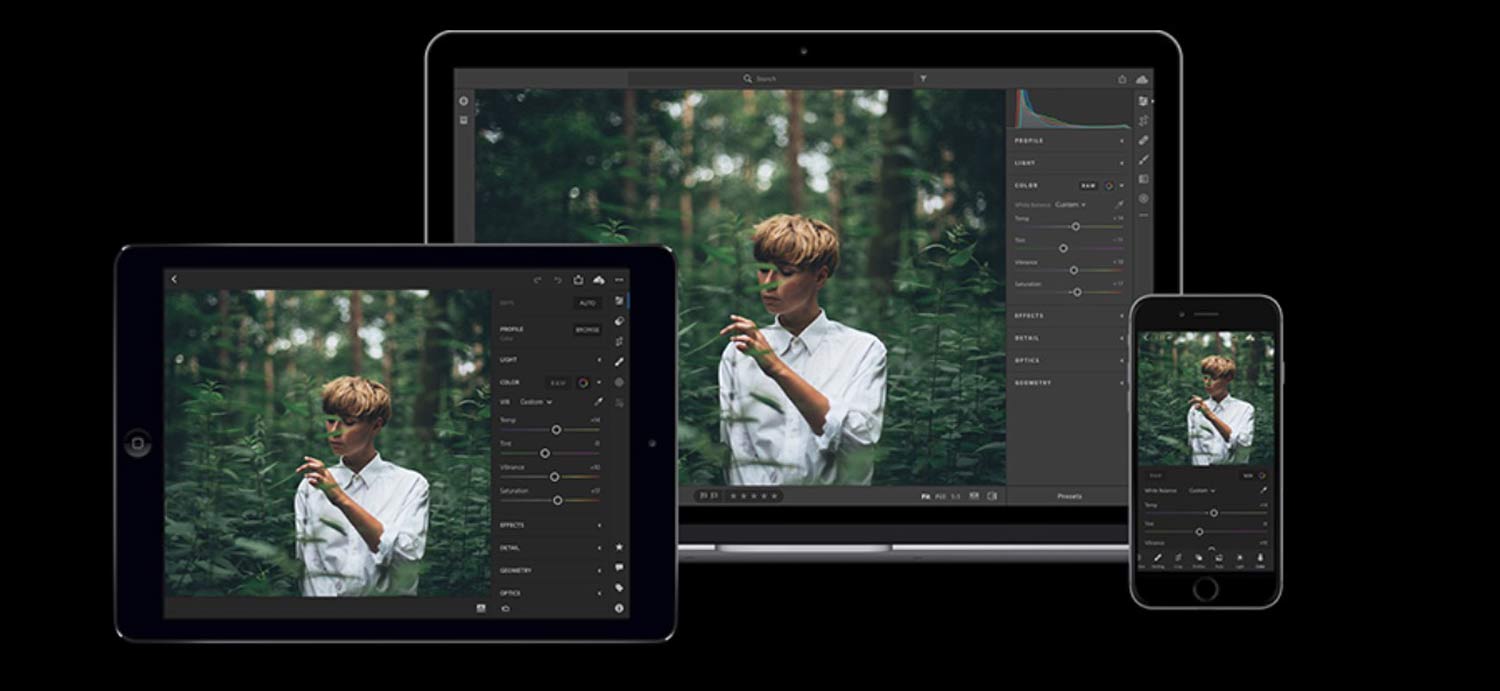
Task: Tap the Auto adjust icon on the phone toolbar
Action: [1218, 557]
